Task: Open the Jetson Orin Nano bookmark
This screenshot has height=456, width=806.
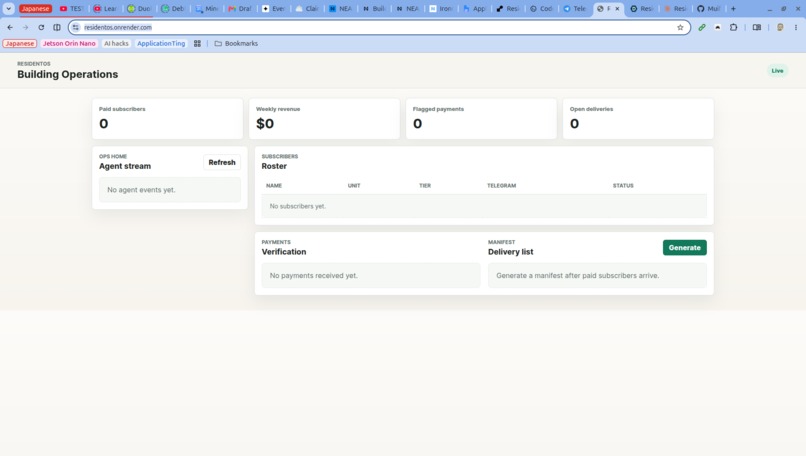Action: [x=69, y=44]
